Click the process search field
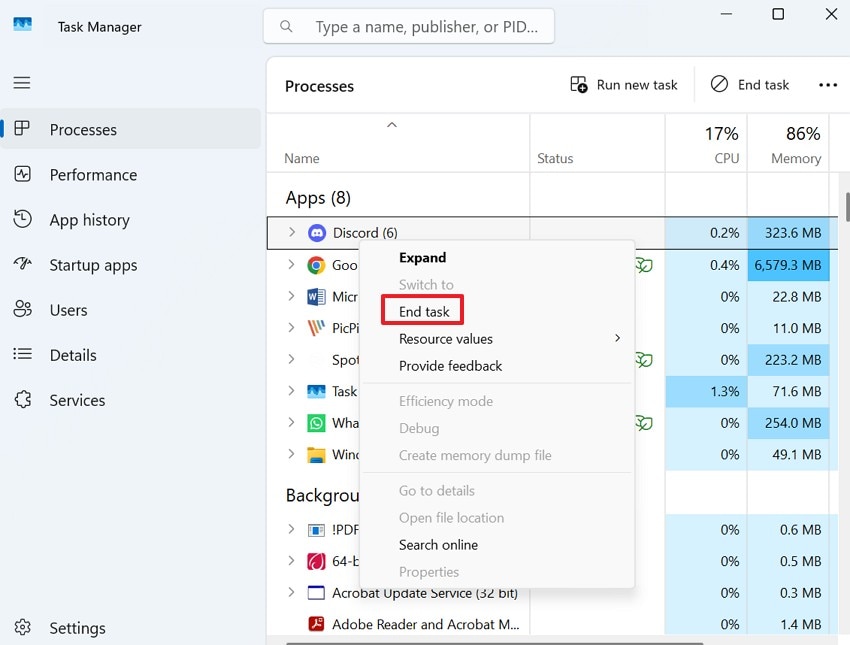The height and width of the screenshot is (645, 850). coord(408,26)
